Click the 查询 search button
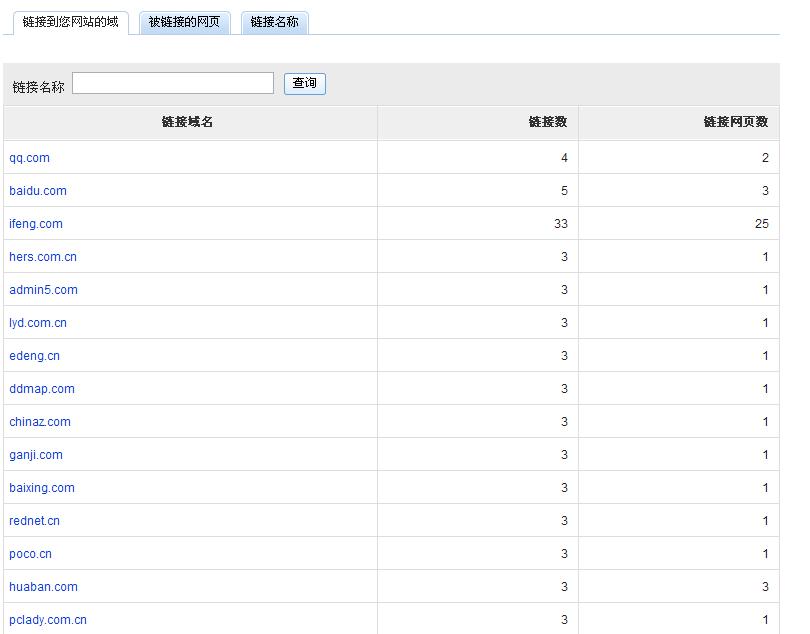This screenshot has height=634, width=810. pyautogui.click(x=305, y=84)
